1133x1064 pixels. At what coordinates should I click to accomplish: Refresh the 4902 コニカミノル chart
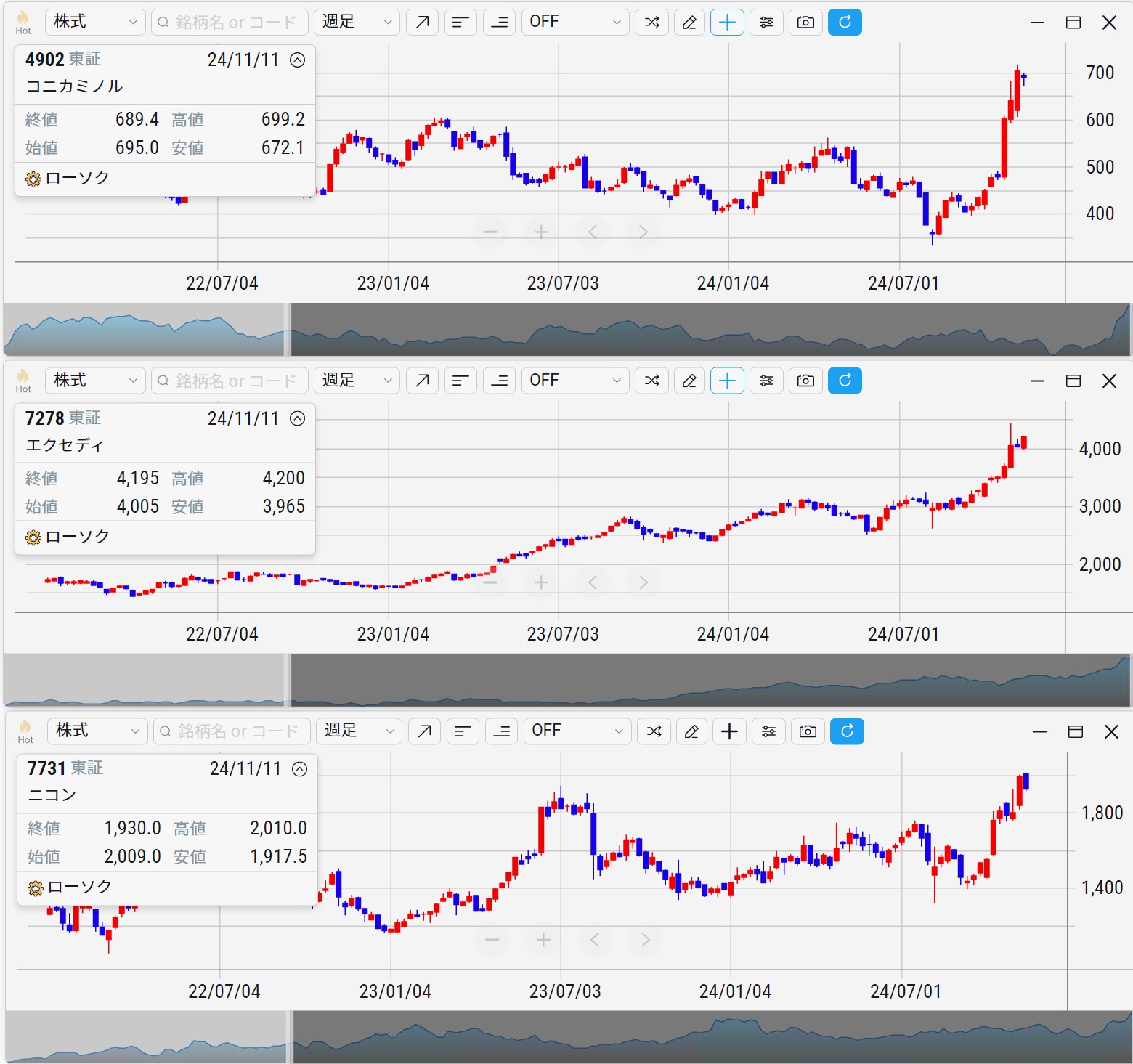(845, 22)
